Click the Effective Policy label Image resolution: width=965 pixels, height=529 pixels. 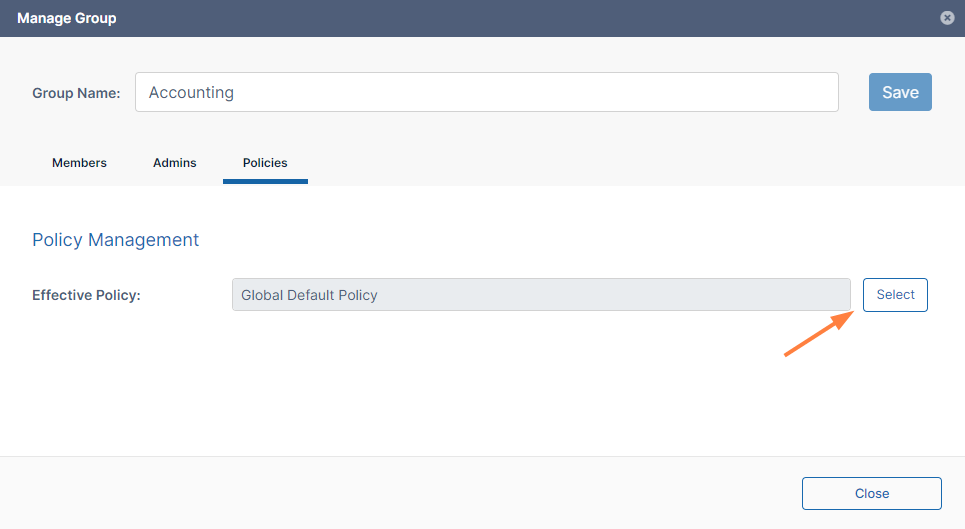(86, 295)
